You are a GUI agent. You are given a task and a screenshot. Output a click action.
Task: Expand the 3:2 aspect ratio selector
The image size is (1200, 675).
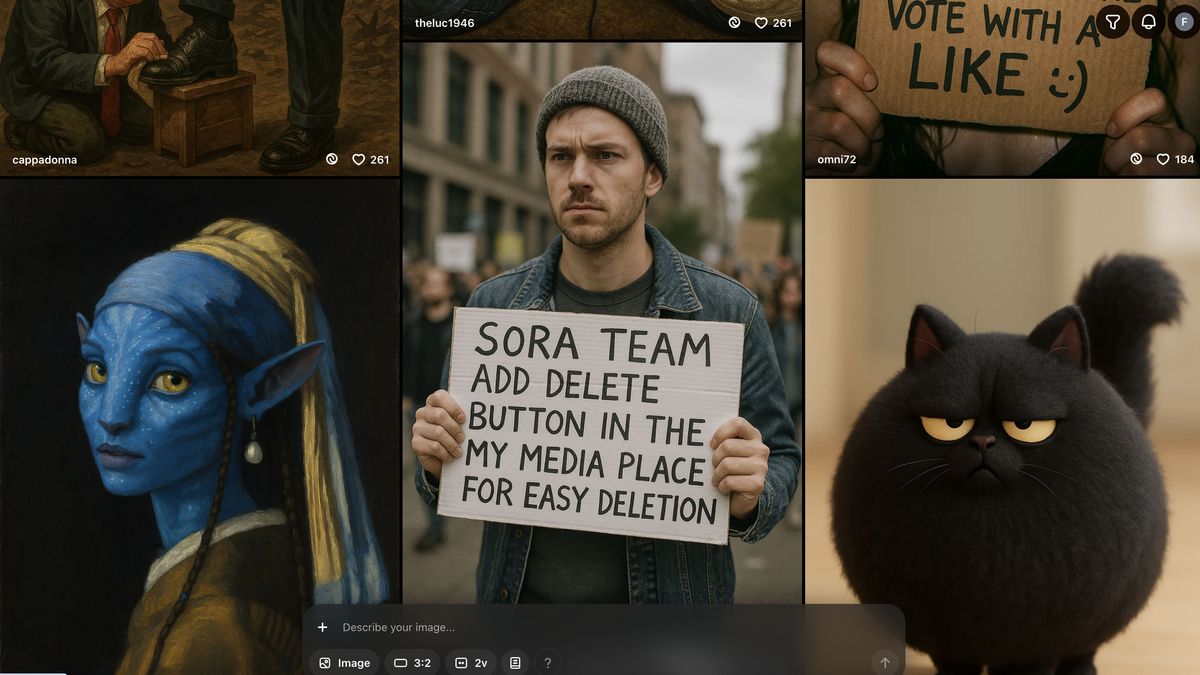click(412, 662)
